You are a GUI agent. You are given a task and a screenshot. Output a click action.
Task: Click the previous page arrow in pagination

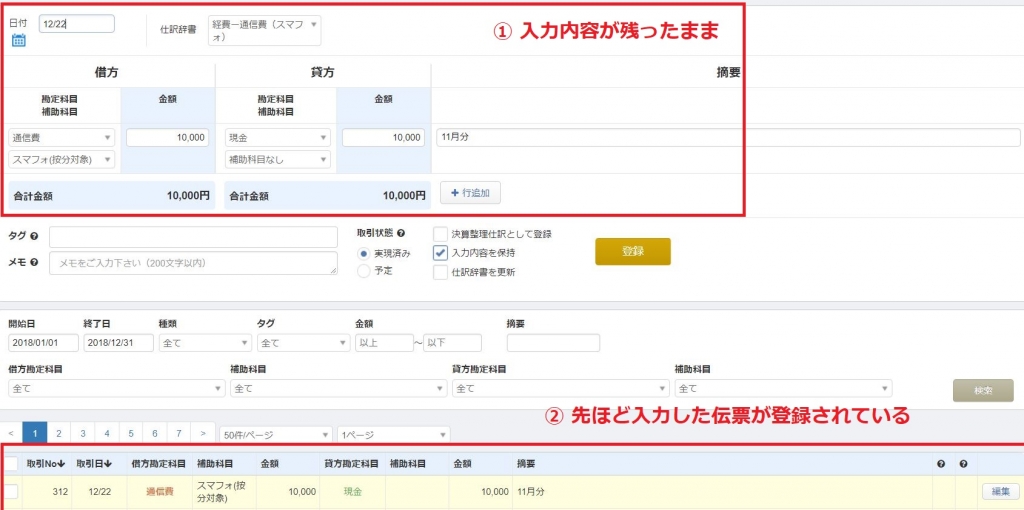click(11, 433)
